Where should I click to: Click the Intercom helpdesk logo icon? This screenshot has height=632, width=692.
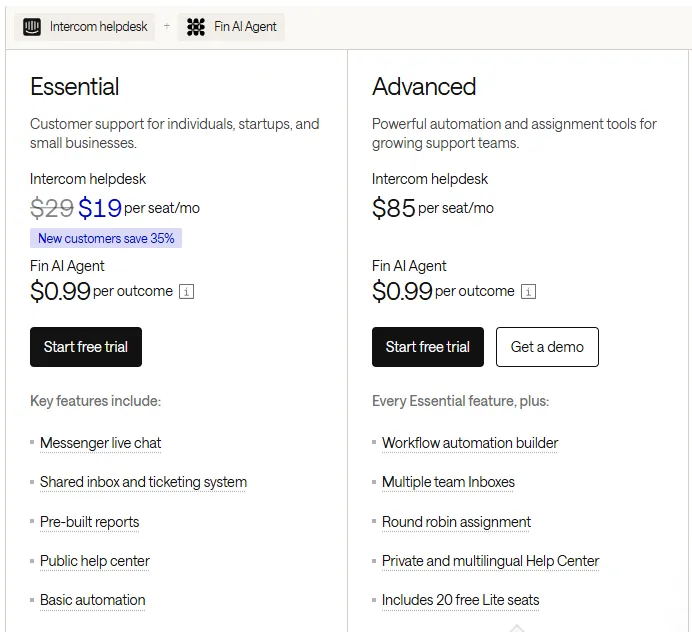(x=32, y=27)
